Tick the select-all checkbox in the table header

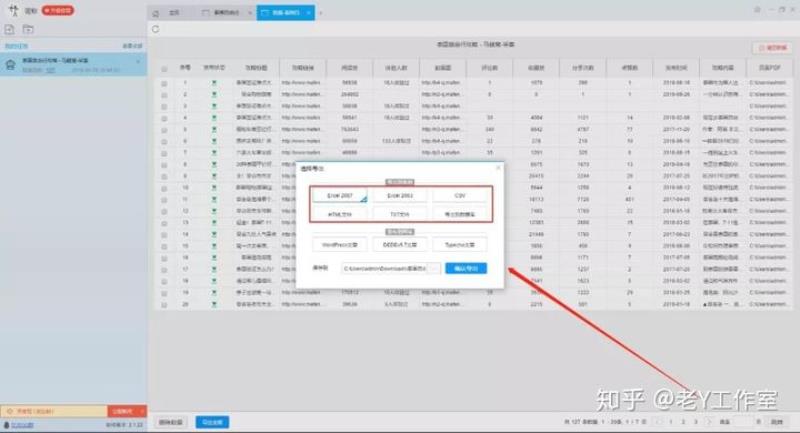[164, 68]
